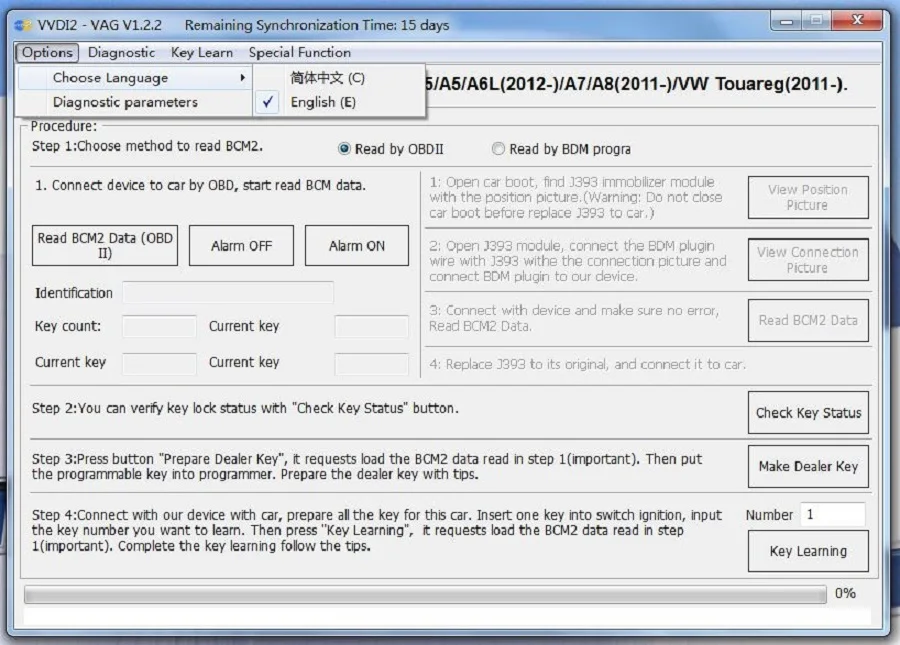Click the Make Dealer Key button
The height and width of the screenshot is (645, 900).
pyautogui.click(x=808, y=467)
